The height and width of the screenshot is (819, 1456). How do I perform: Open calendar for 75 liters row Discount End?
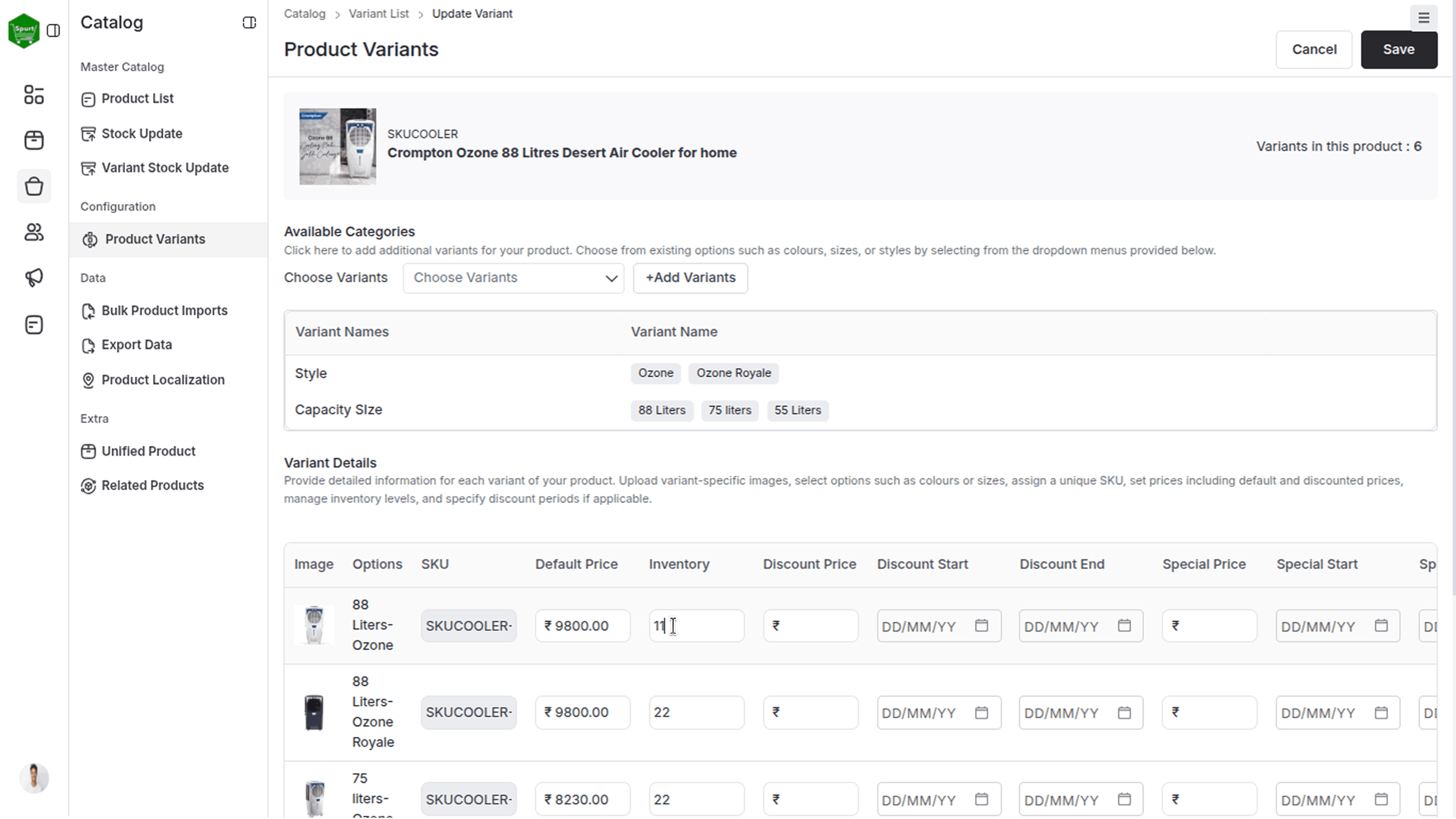point(1125,800)
